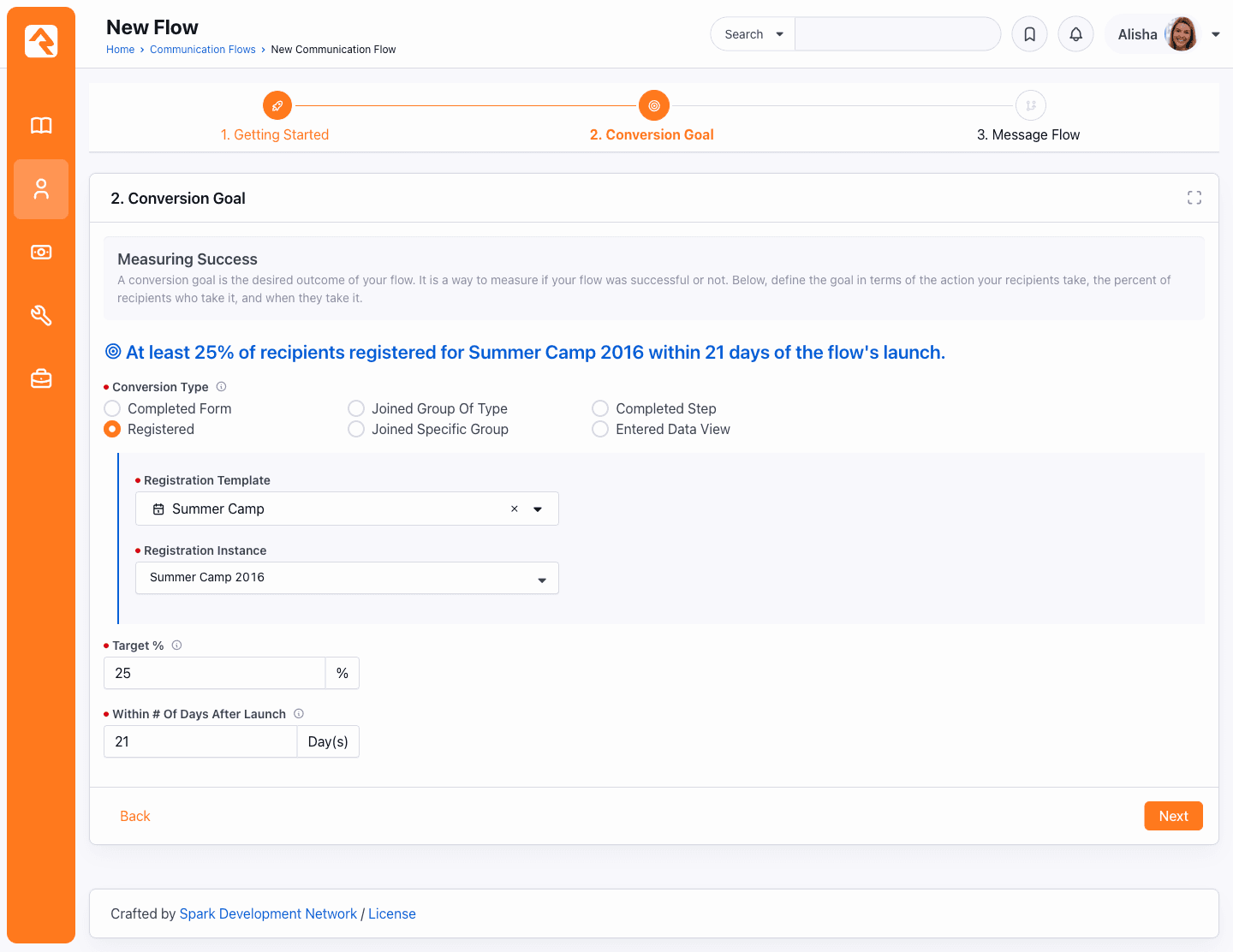Expand the Conversion Goal panel to fullscreen
Screen dimensions: 1233x952
tap(1194, 197)
